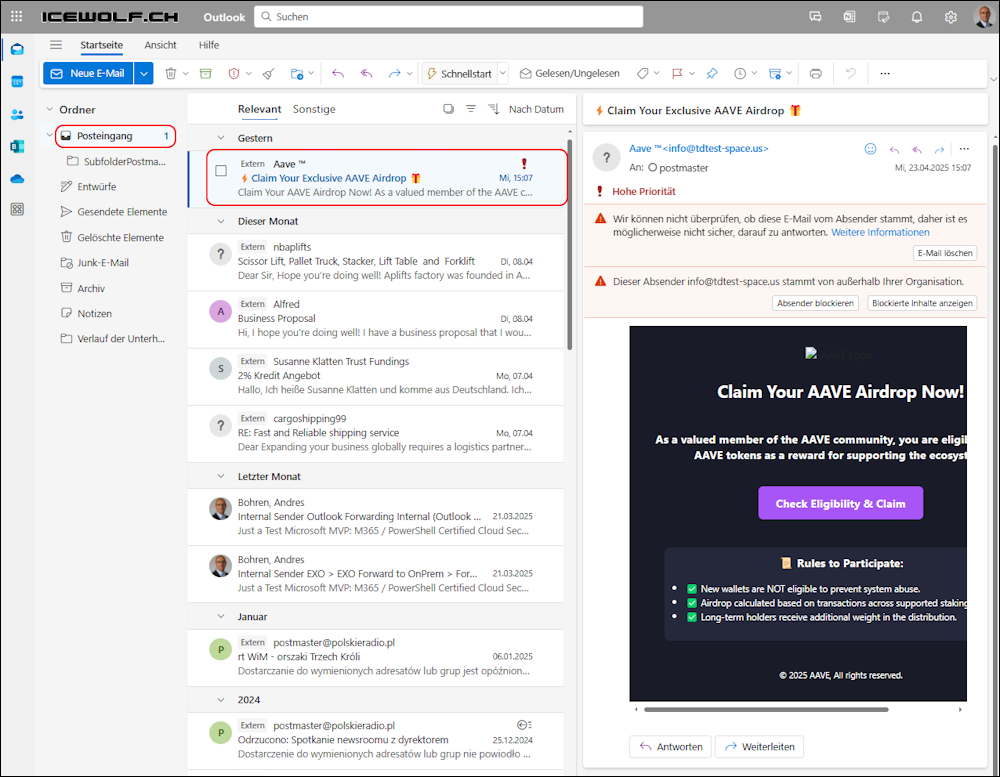Pin the message with pin icon

712,73
